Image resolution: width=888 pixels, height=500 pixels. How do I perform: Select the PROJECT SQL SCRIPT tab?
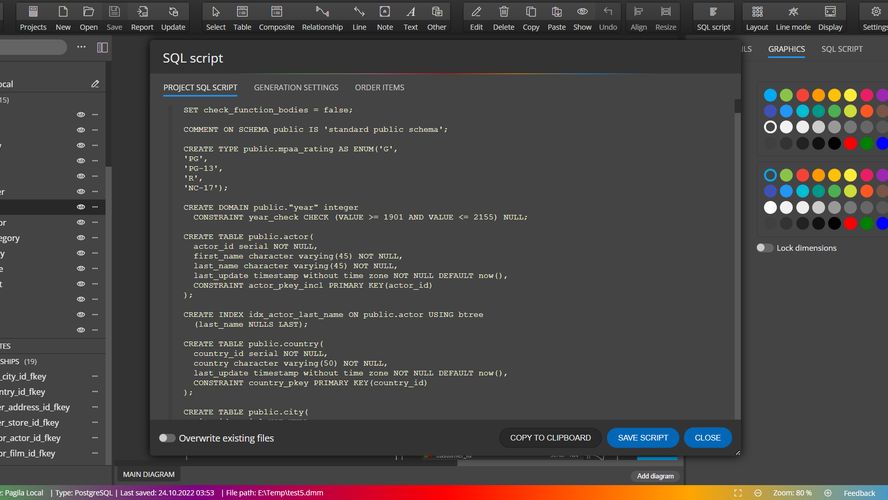click(200, 87)
